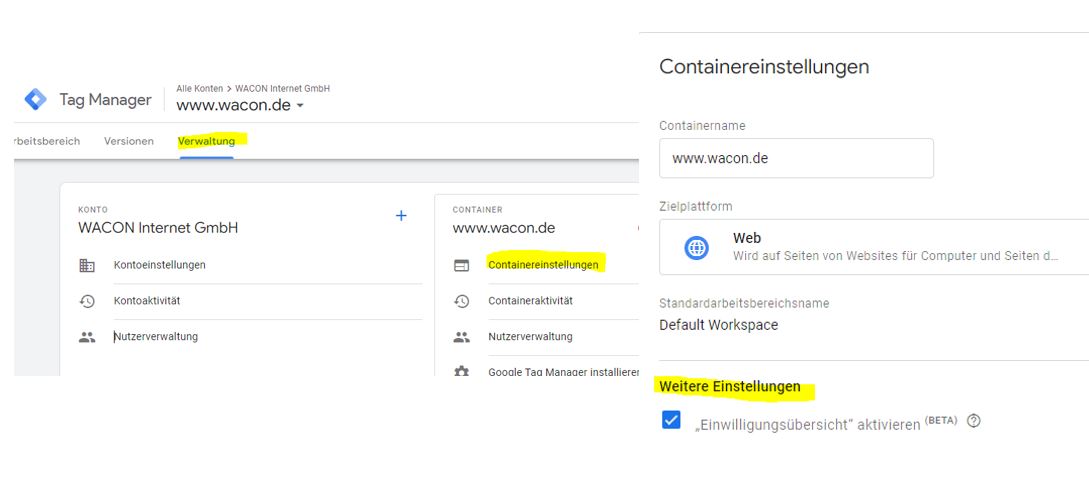Screen dimensions: 1089x482
Task: Click the help icon next to BETA label
Action: click(973, 421)
